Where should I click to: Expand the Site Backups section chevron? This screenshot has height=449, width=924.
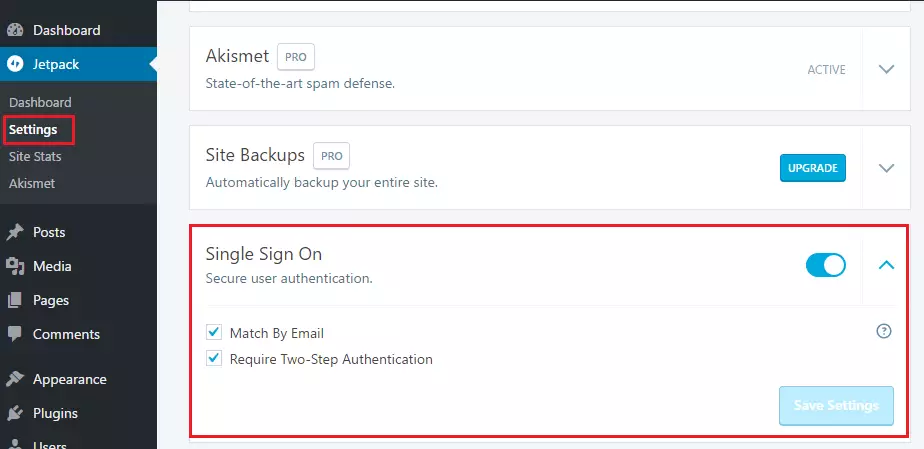[886, 168]
